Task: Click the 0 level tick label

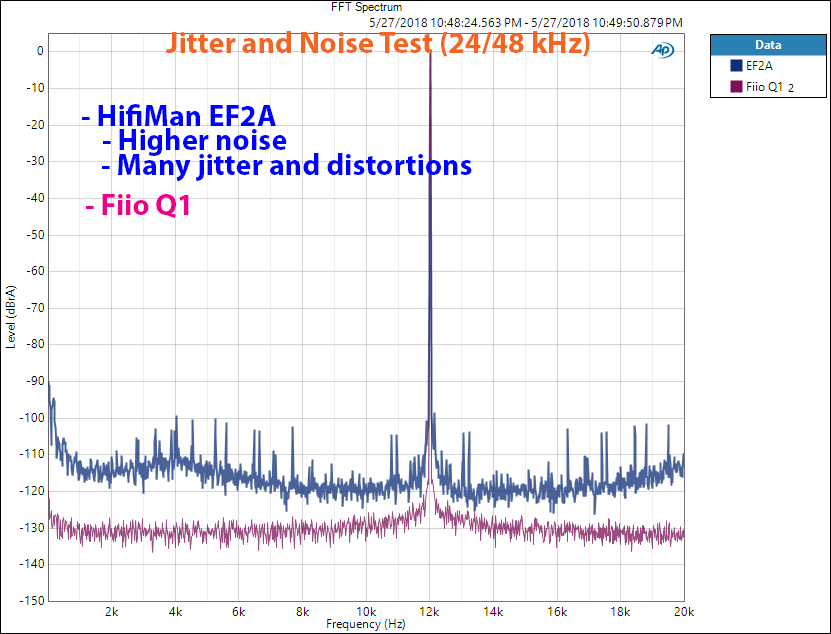Action: 40,51
